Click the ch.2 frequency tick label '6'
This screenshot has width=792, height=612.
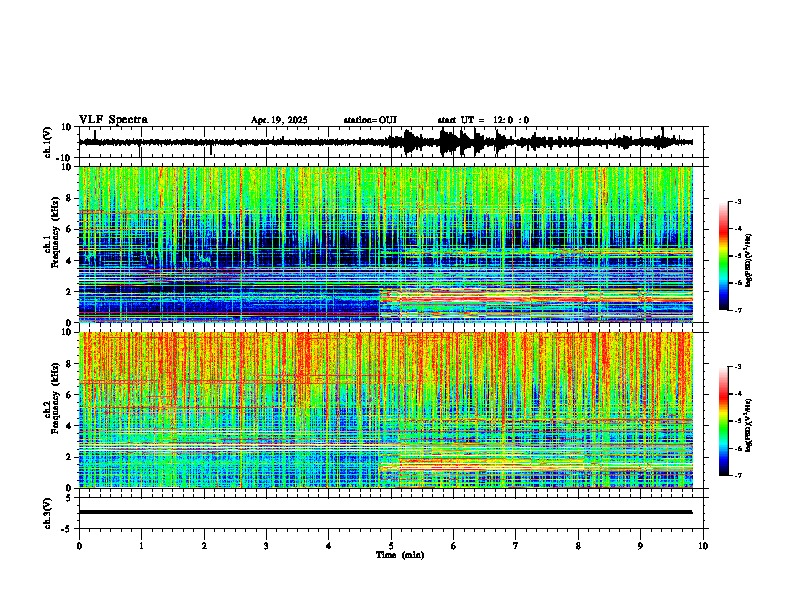click(x=69, y=395)
